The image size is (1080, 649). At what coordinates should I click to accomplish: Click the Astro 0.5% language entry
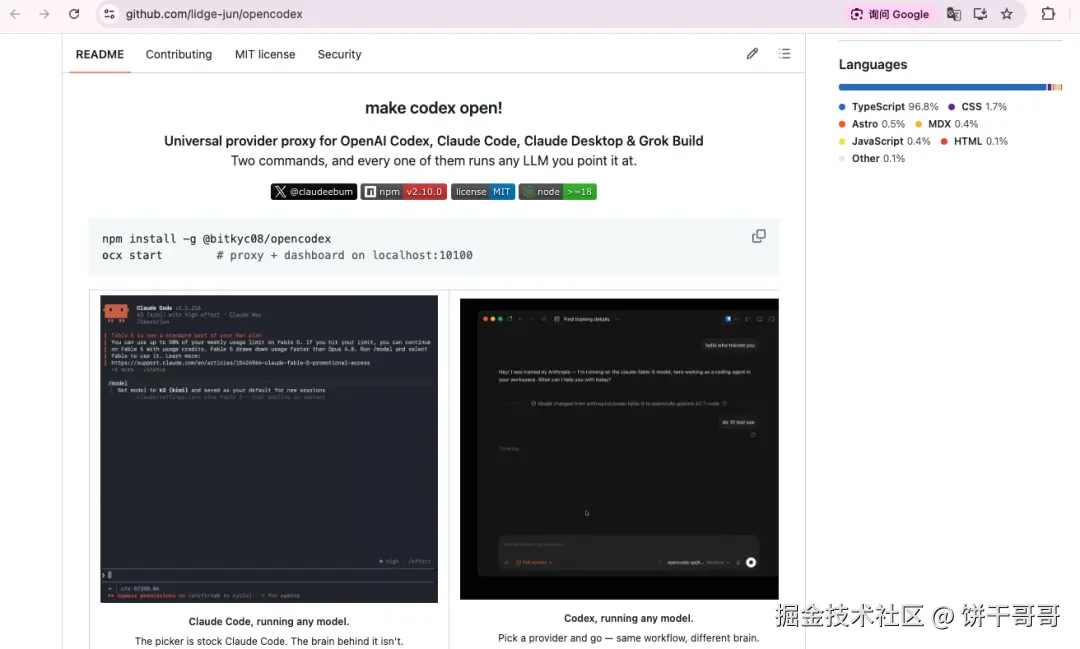pyautogui.click(x=871, y=124)
